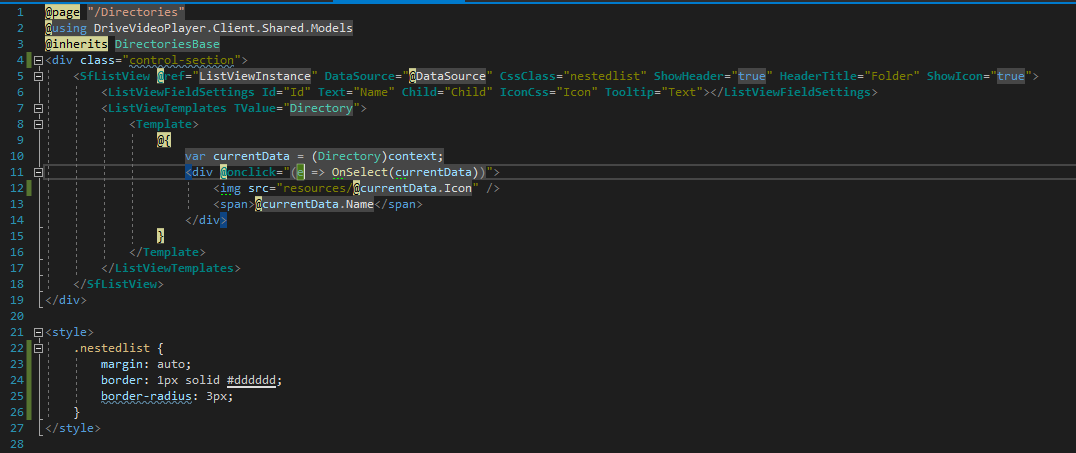Click the @DataSource attribute value
The image size is (1076, 453).
(447, 76)
